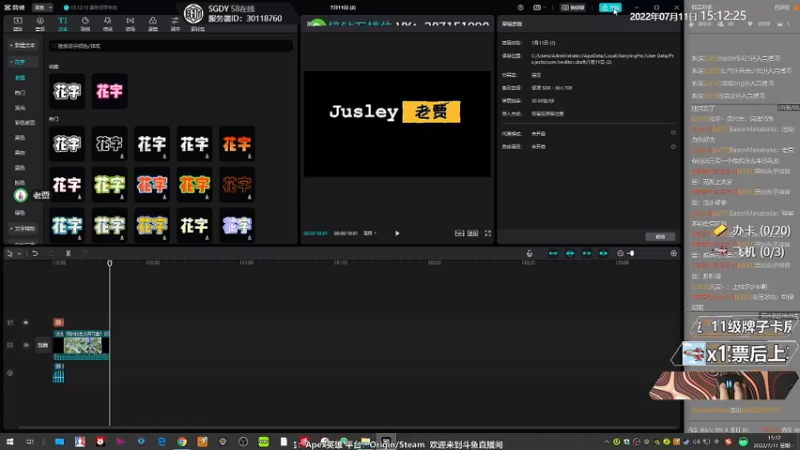Screen dimensions: 800x450
Task: Open the layout dropdown in title bar
Action: (539, 8)
